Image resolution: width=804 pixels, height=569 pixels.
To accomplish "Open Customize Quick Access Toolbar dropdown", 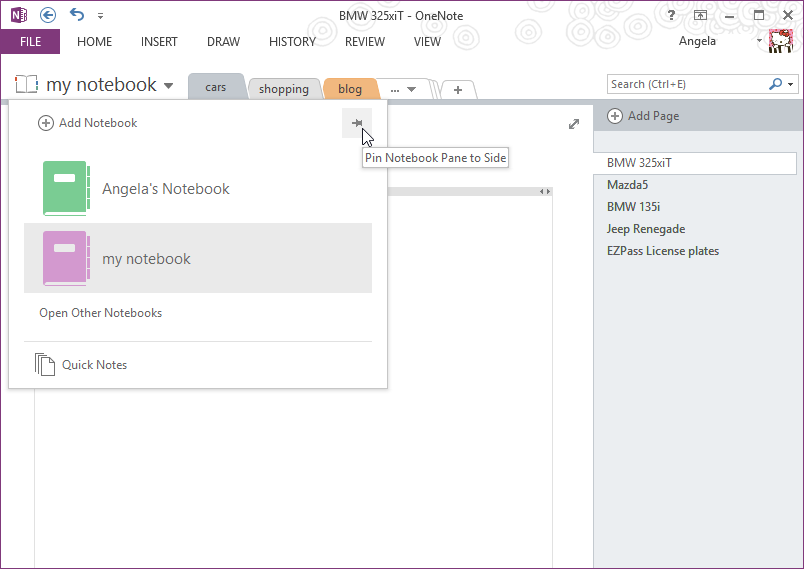I will click(100, 16).
